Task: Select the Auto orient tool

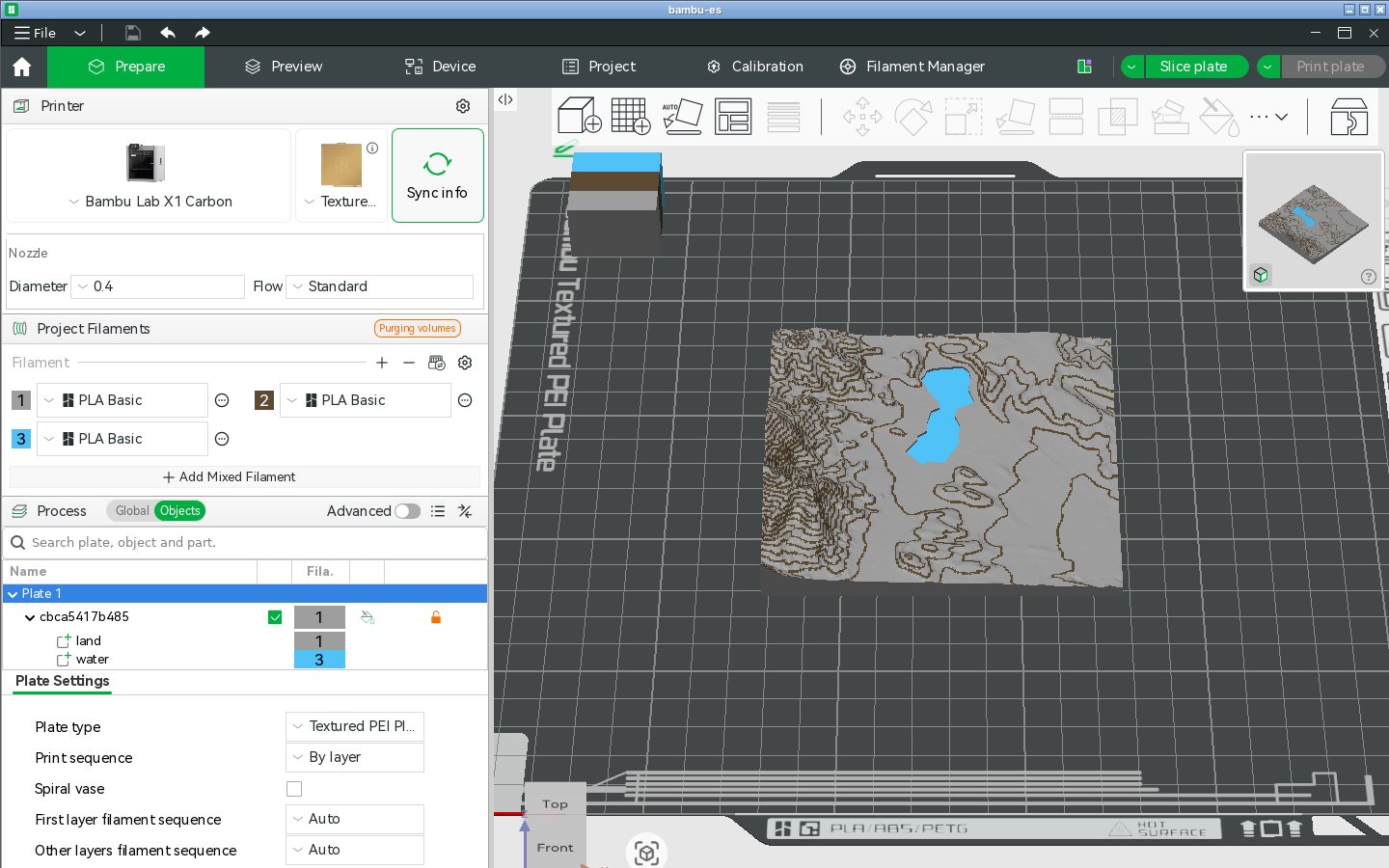Action: coord(682,117)
